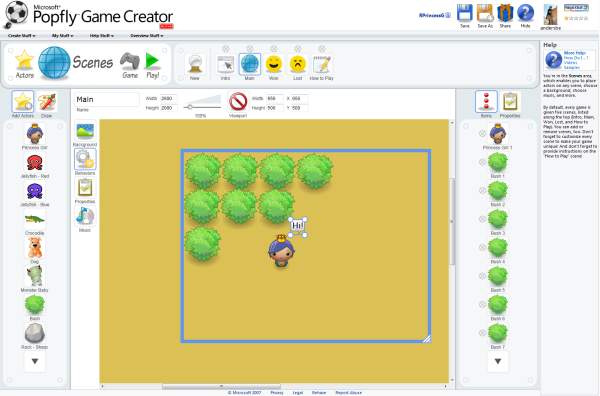
Task: Toggle the circle beside Bush 1 in the list
Action: tap(482, 162)
